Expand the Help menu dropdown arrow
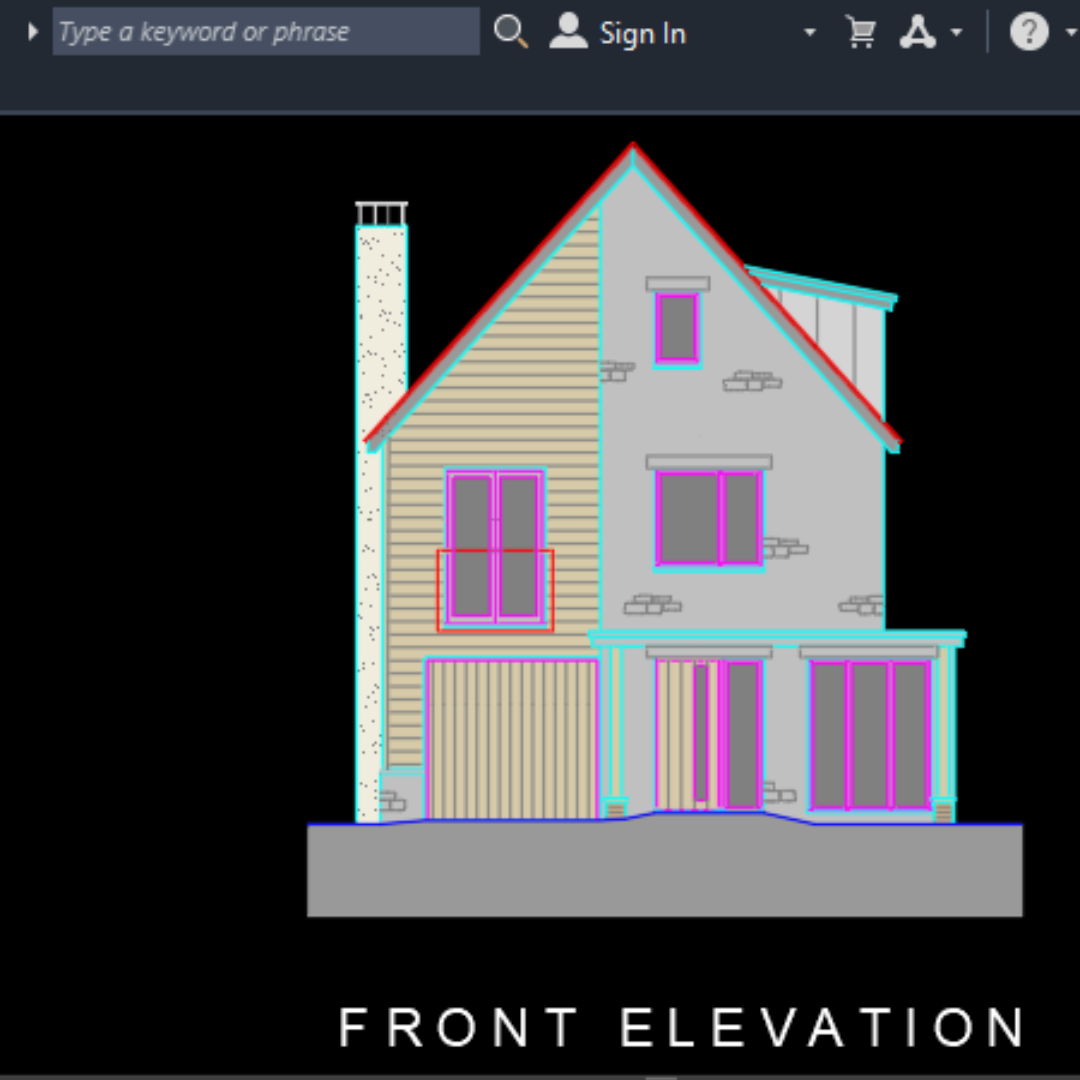Viewport: 1080px width, 1080px height. coord(1071,33)
